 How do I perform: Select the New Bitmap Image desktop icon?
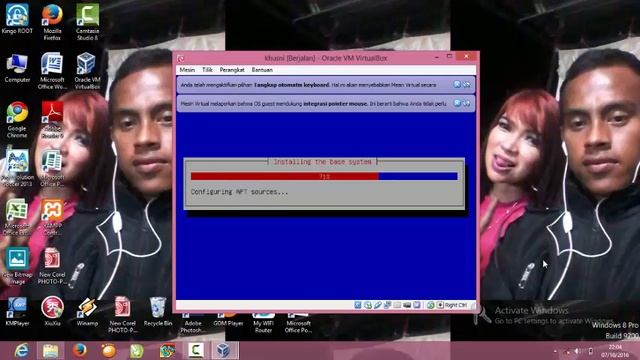pos(17,266)
